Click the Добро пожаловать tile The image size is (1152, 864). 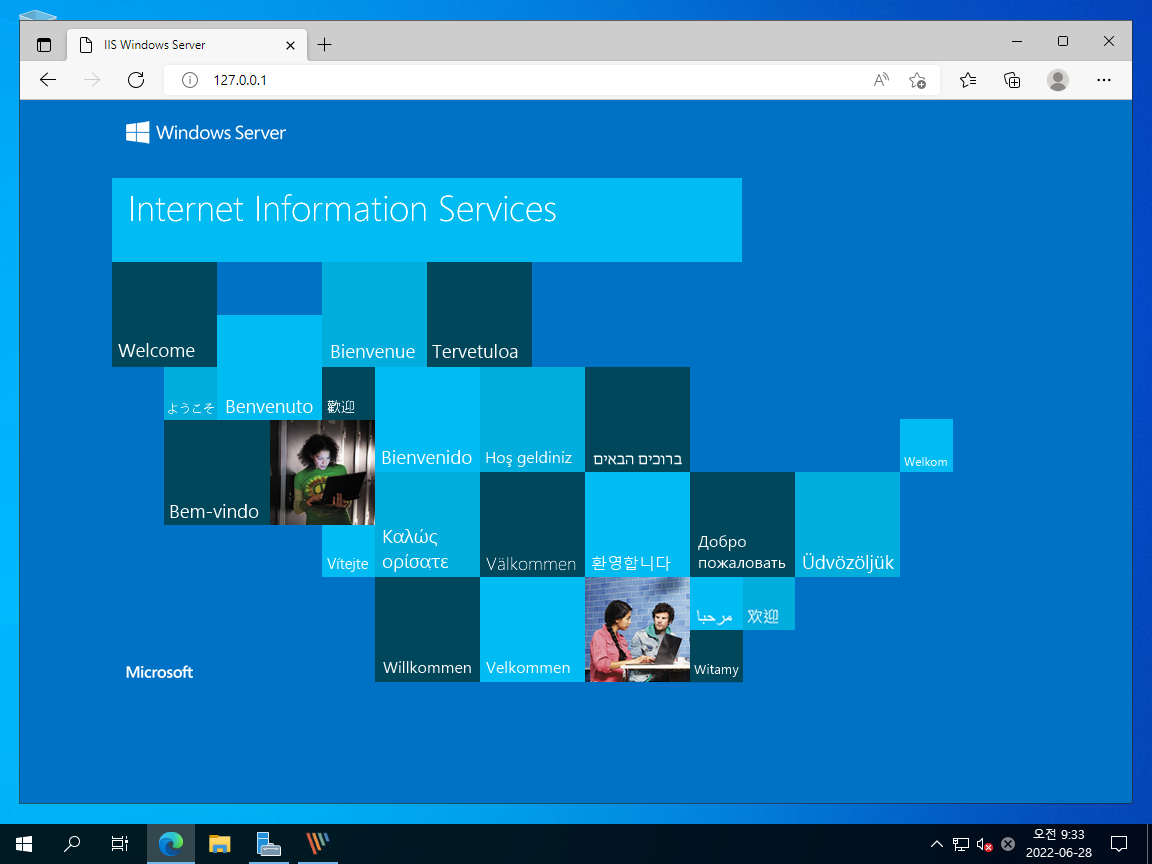pos(743,525)
